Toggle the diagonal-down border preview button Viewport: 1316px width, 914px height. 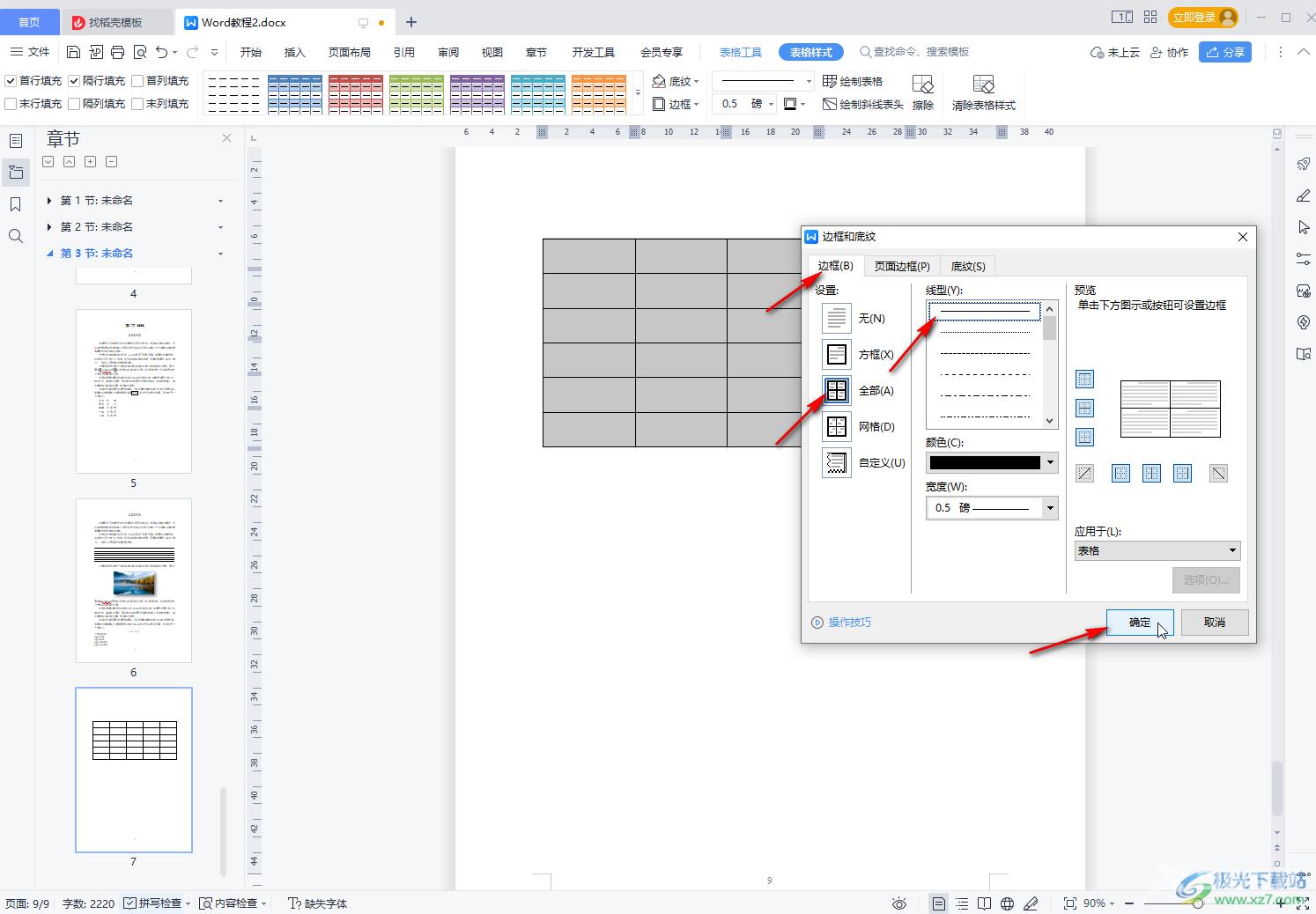tap(1218, 474)
